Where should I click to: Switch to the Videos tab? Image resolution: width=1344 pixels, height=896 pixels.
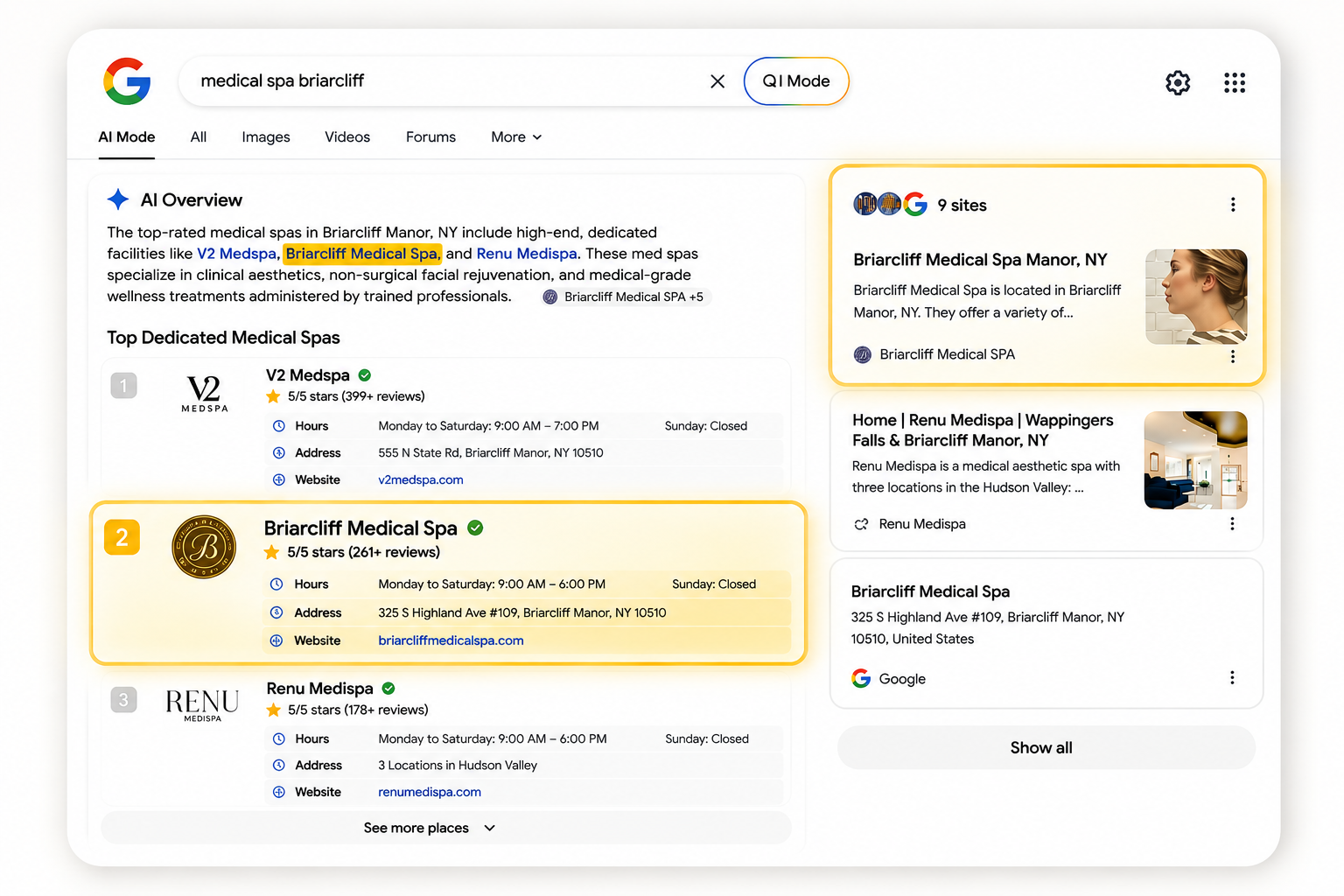pos(347,137)
